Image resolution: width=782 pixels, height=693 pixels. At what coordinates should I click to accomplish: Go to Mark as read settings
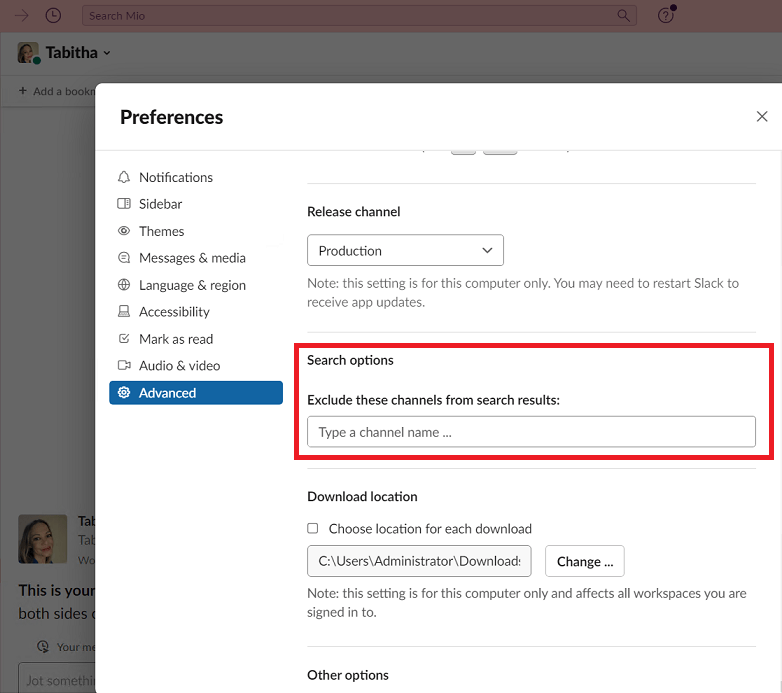pyautogui.click(x=176, y=339)
